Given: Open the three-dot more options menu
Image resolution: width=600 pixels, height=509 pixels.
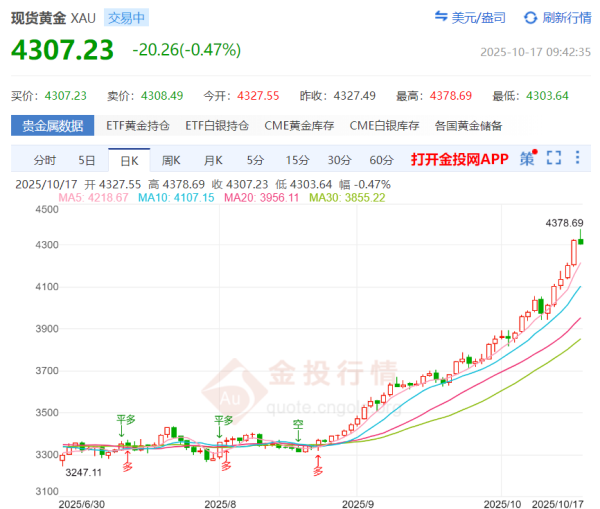Looking at the screenshot, I should (x=578, y=159).
